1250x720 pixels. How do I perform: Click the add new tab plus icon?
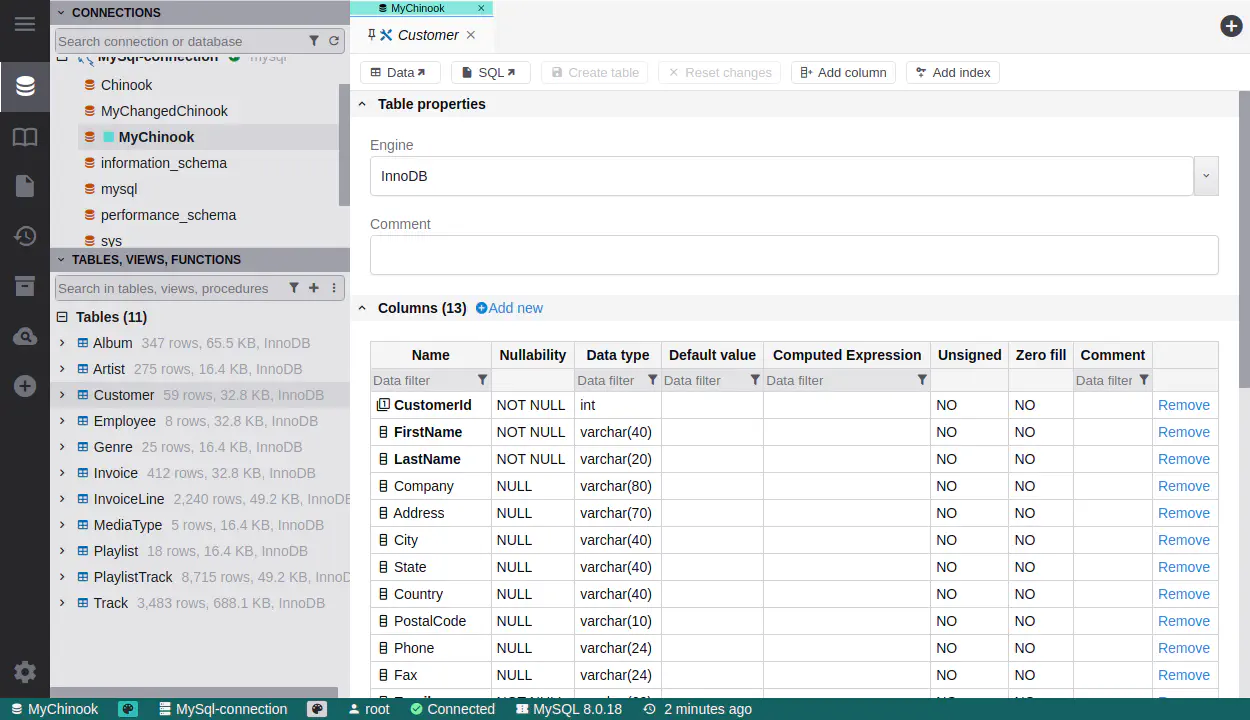1231,26
